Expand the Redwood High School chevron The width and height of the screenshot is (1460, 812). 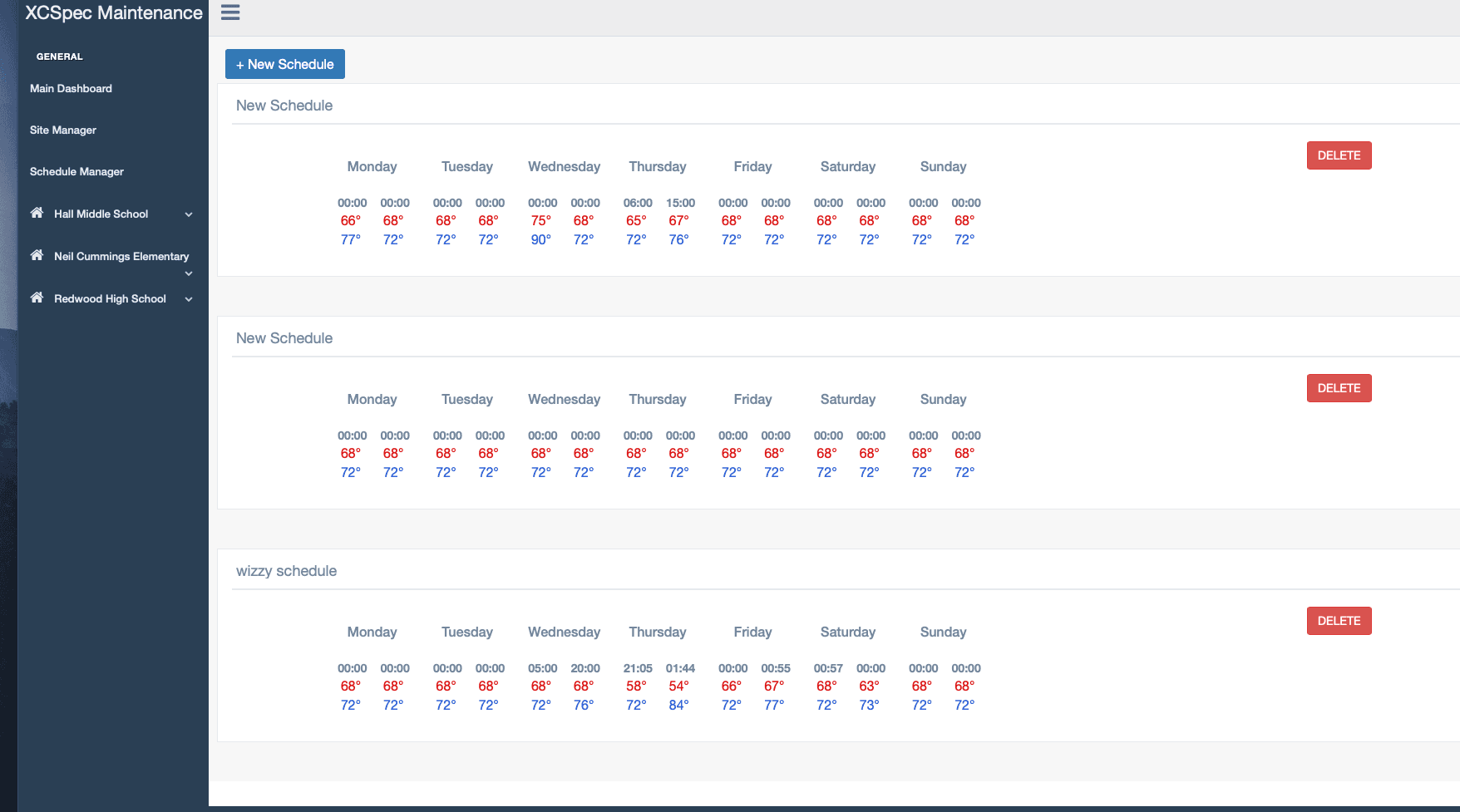pos(189,299)
